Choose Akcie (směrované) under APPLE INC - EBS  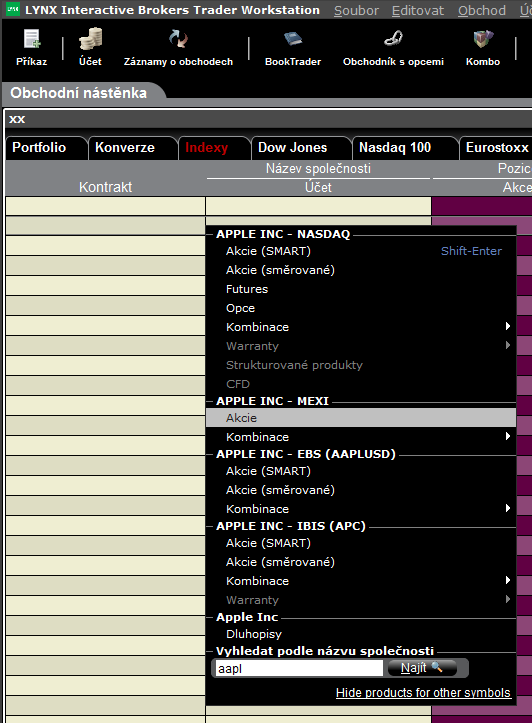coord(361,490)
